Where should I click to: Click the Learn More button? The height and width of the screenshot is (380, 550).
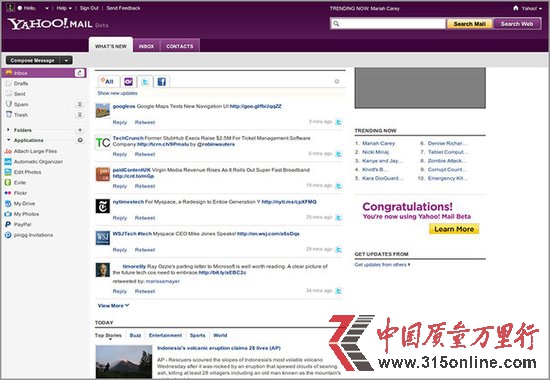(x=454, y=229)
